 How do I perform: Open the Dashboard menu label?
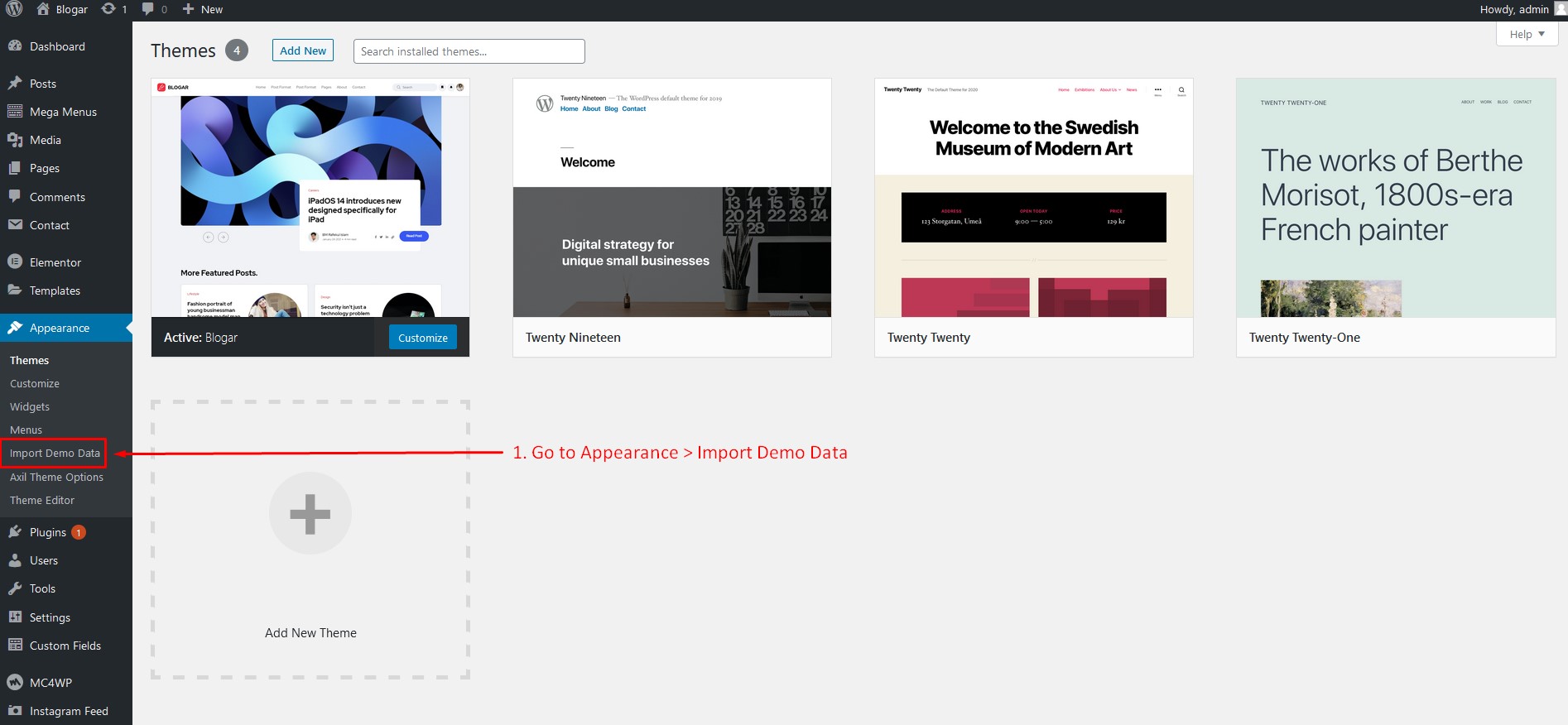tap(57, 46)
